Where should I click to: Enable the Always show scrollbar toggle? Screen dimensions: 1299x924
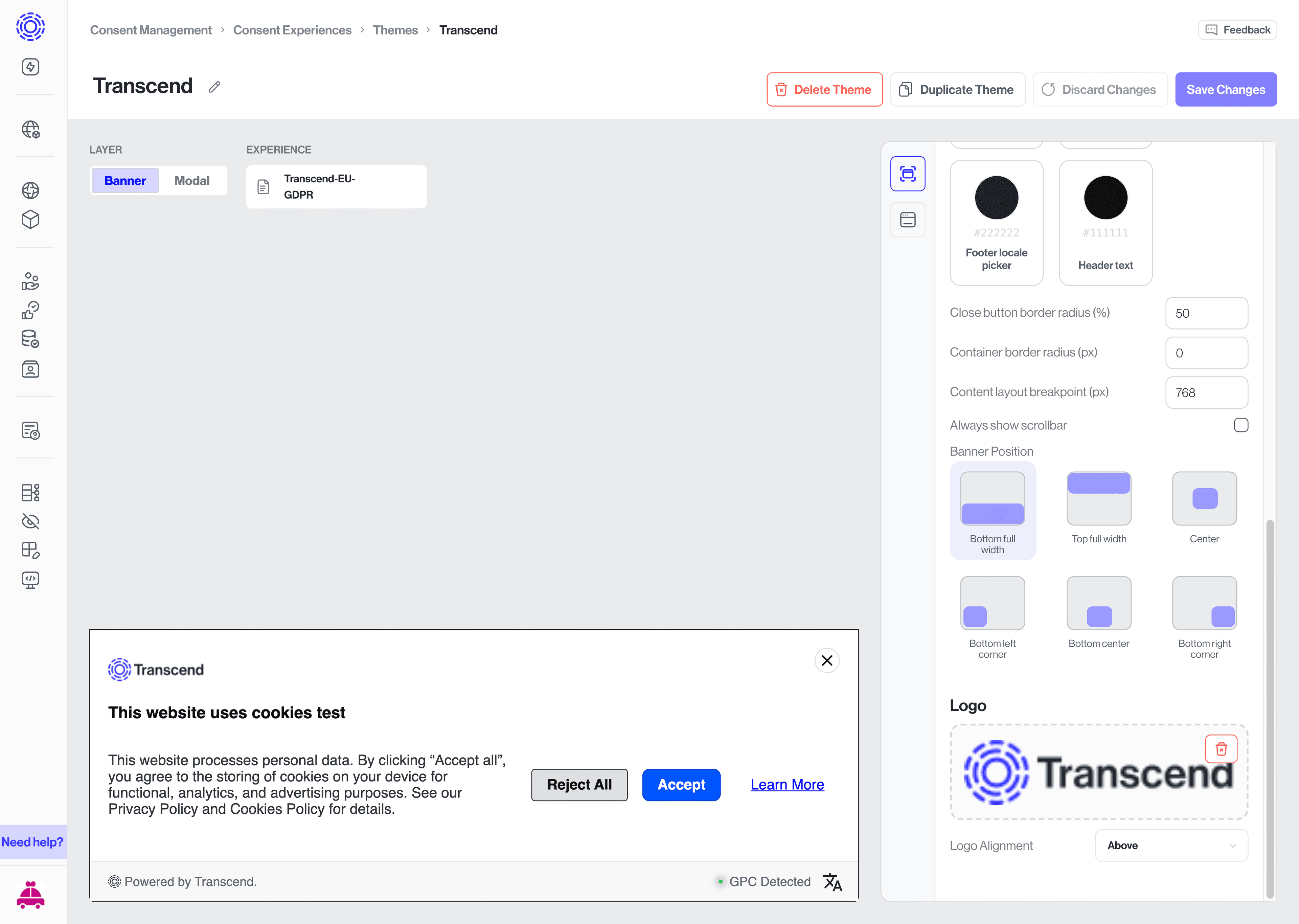(x=1241, y=425)
